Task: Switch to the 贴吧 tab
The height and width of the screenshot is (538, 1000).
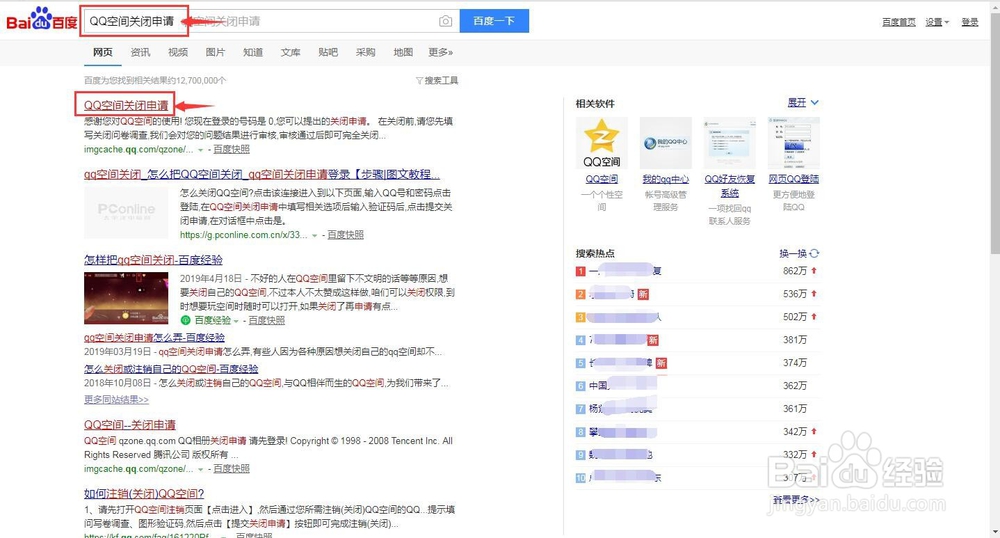Action: [x=328, y=52]
